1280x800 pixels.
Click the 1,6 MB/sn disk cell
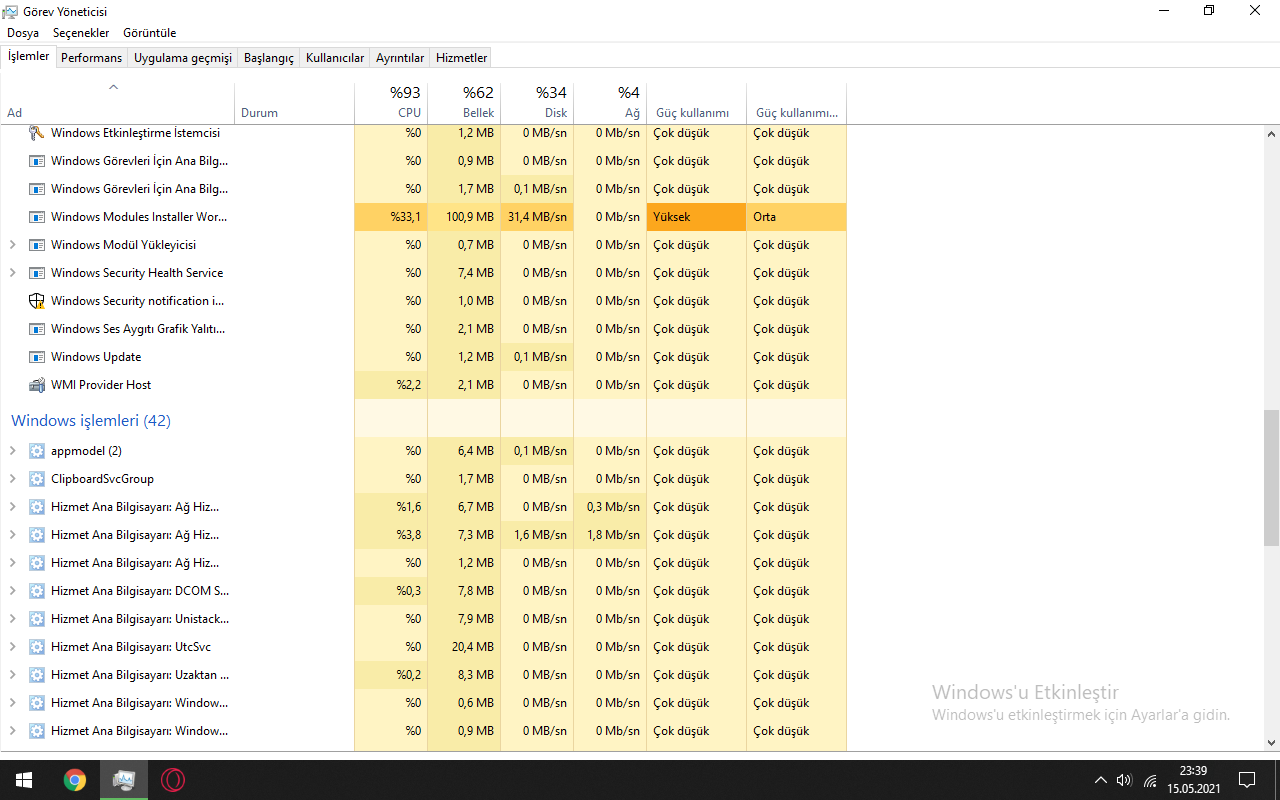(537, 535)
